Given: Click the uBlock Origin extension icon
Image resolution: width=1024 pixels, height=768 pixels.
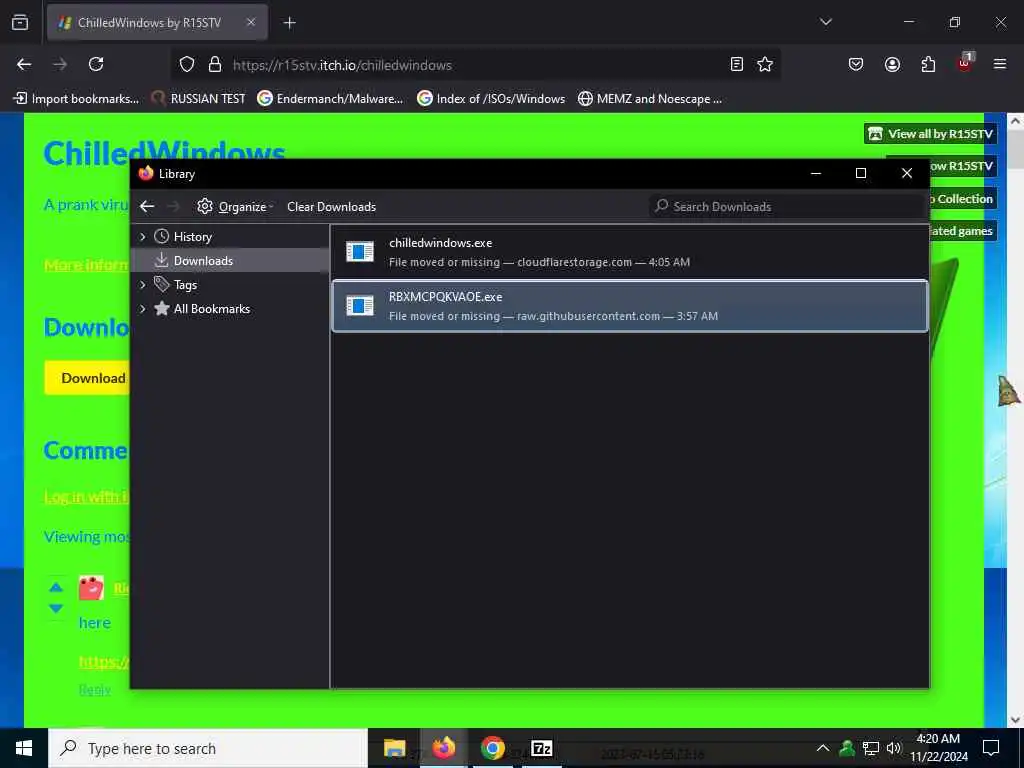Looking at the screenshot, I should pyautogui.click(x=965, y=63).
